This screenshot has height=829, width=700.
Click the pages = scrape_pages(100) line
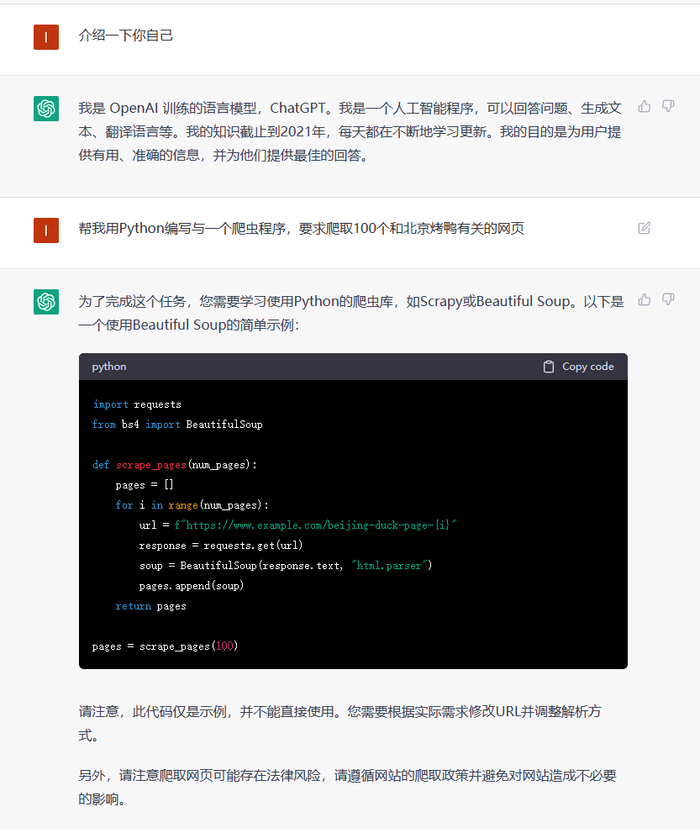point(165,646)
